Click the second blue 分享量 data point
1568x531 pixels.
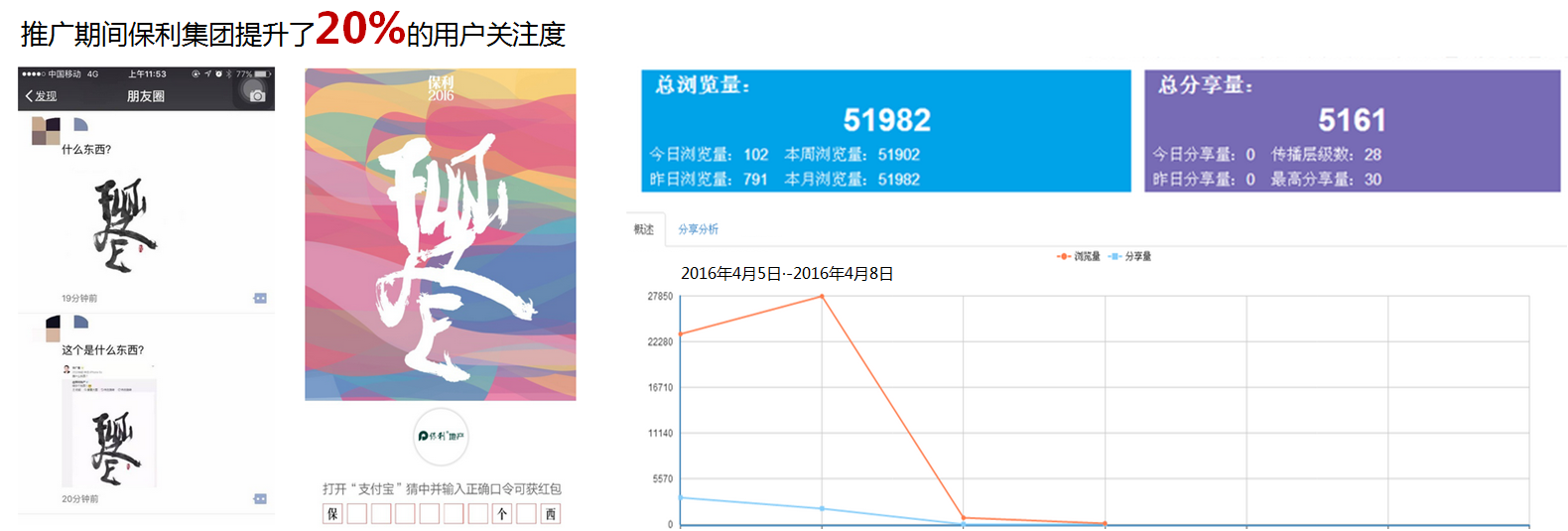pos(822,509)
